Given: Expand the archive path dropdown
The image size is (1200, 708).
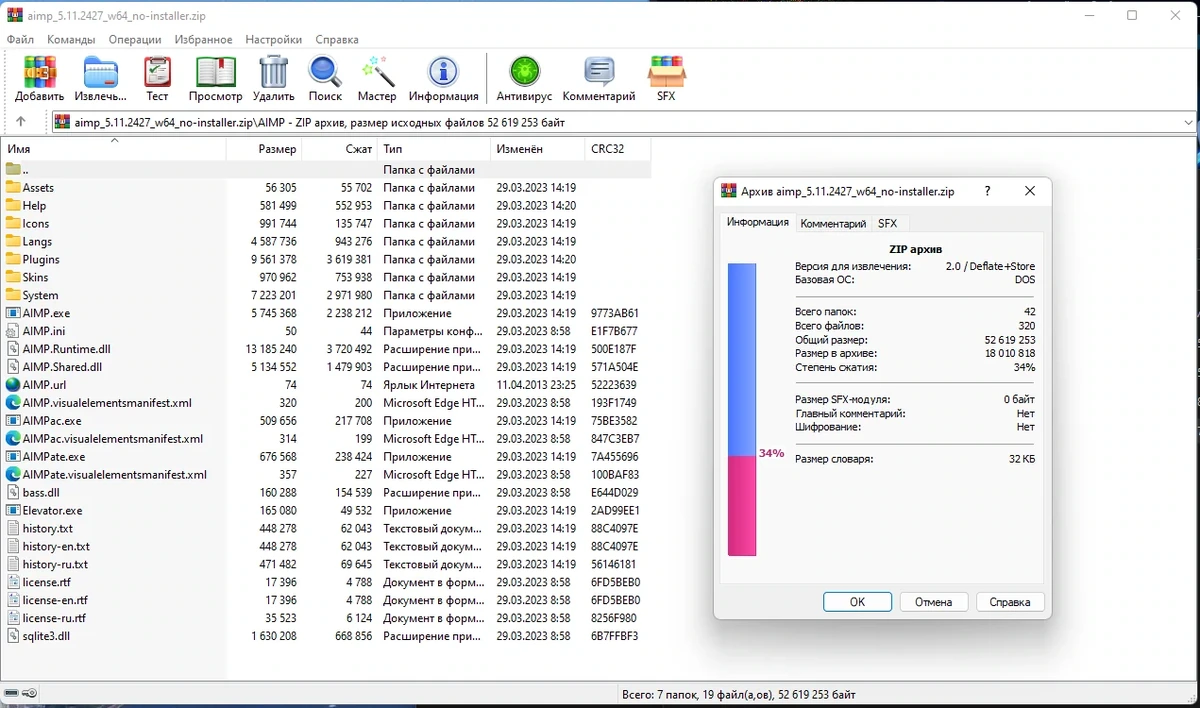Looking at the screenshot, I should pos(1187,122).
